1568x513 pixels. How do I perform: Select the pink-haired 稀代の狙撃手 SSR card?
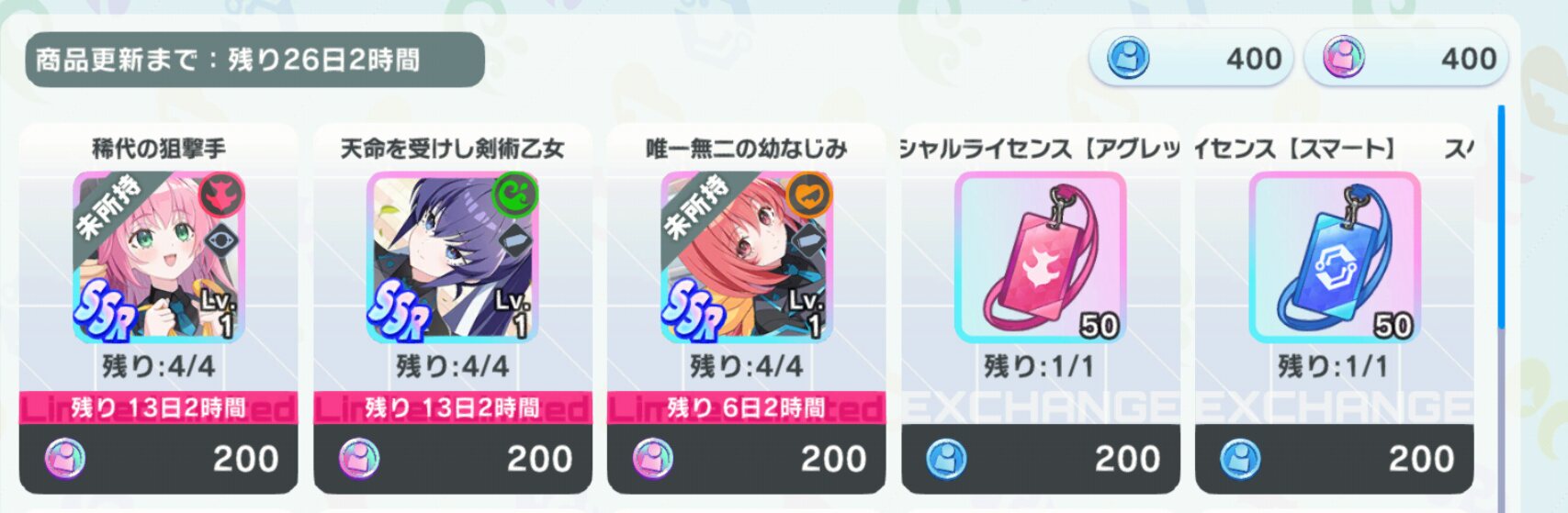coord(159,257)
